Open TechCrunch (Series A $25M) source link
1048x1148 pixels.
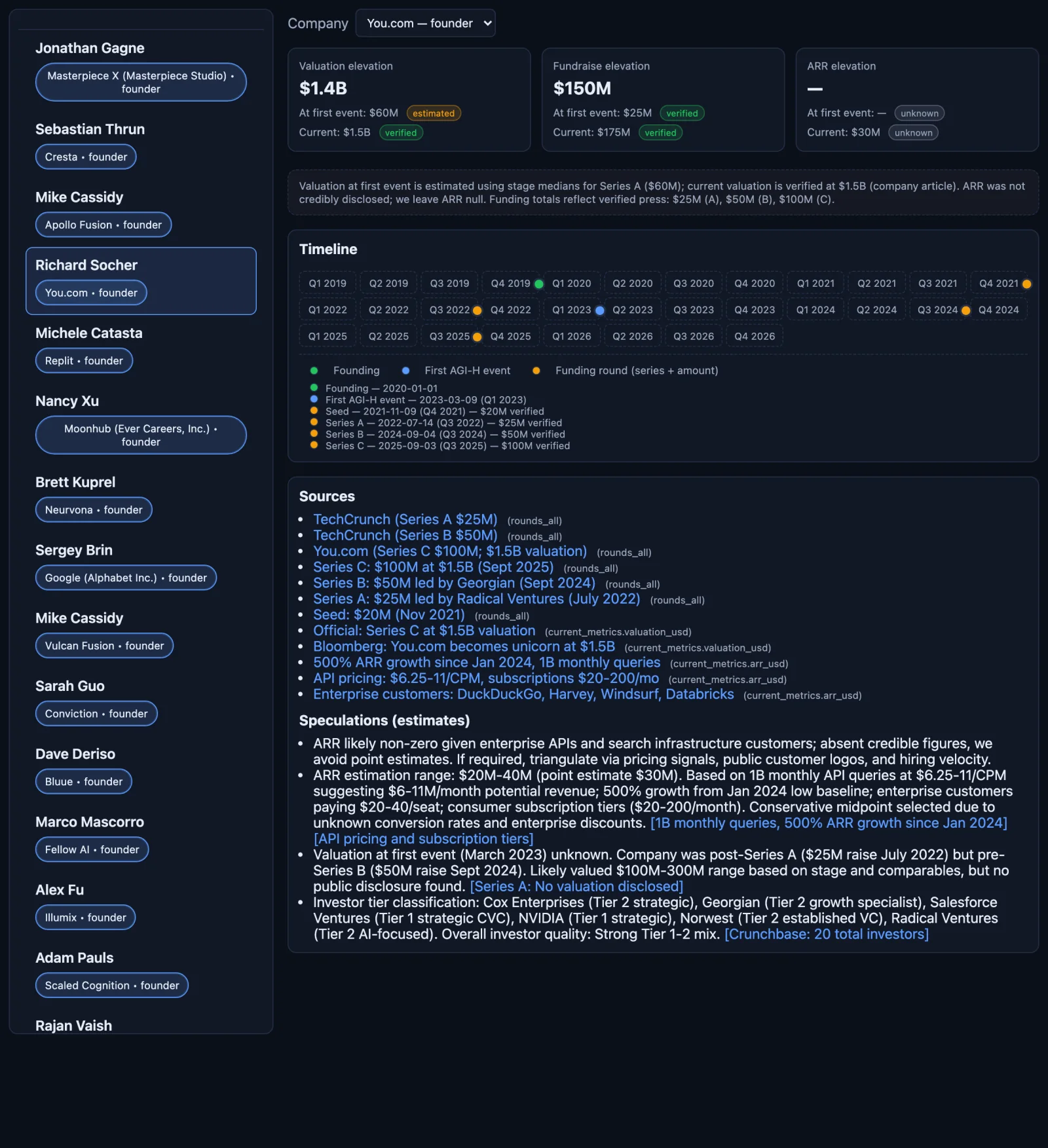[x=405, y=519]
